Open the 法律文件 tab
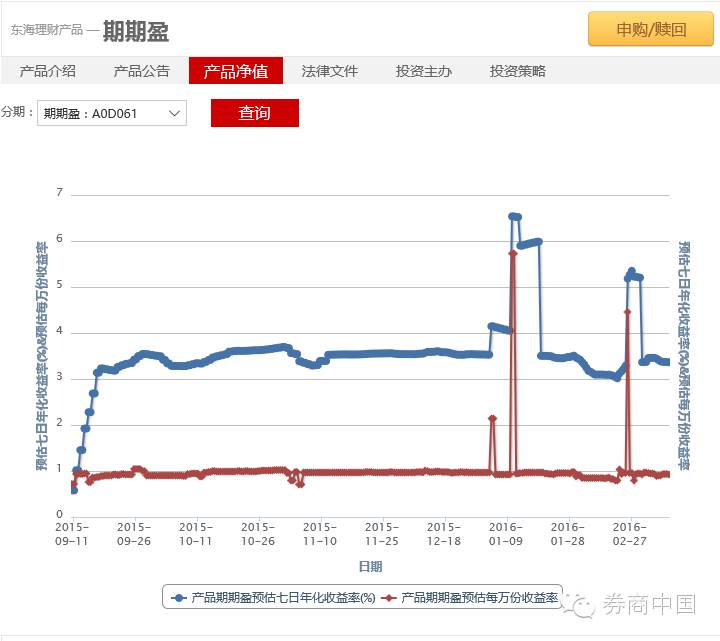This screenshot has height=641, width=720. 330,71
